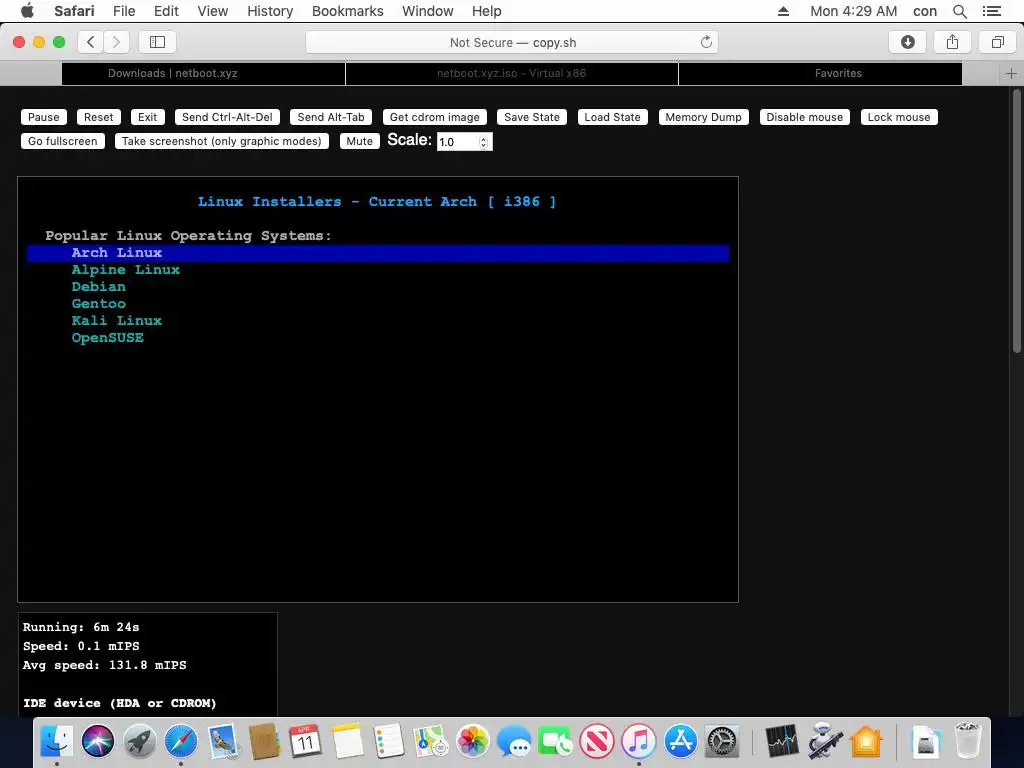Disable mouse in the emulator
The height and width of the screenshot is (768, 1024).
[805, 117]
